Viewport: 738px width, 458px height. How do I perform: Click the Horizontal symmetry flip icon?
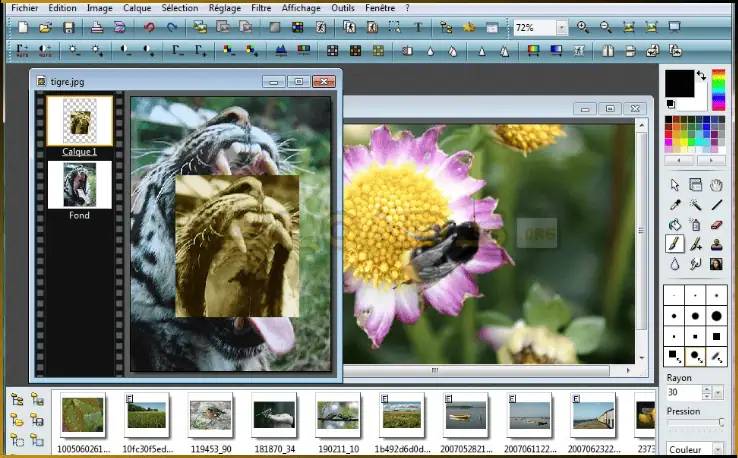coord(608,50)
